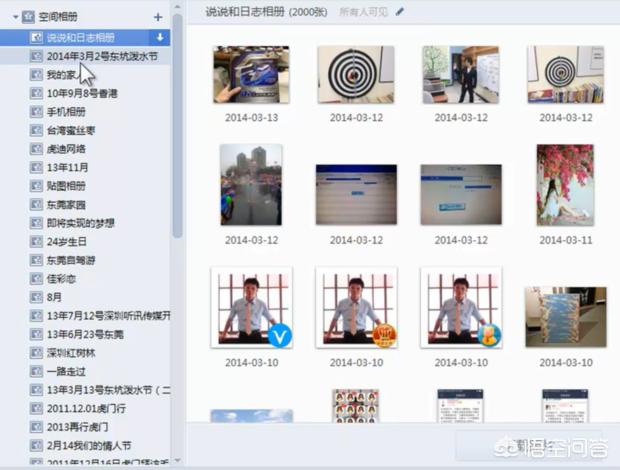This screenshot has height=470, width=620.
Task: Select the 8月 album
Action: click(54, 297)
